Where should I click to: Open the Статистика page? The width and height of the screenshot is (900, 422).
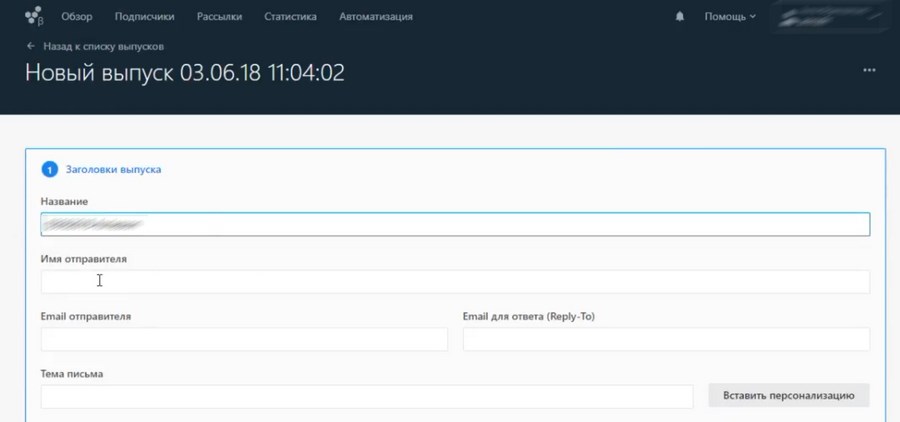[x=290, y=17]
